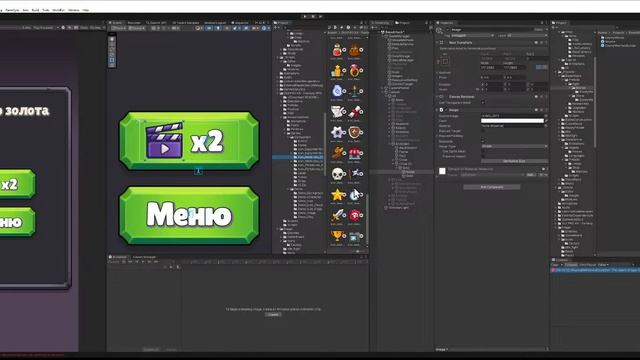Select the highlighted Rect tool in Scene overlay

point(112,60)
